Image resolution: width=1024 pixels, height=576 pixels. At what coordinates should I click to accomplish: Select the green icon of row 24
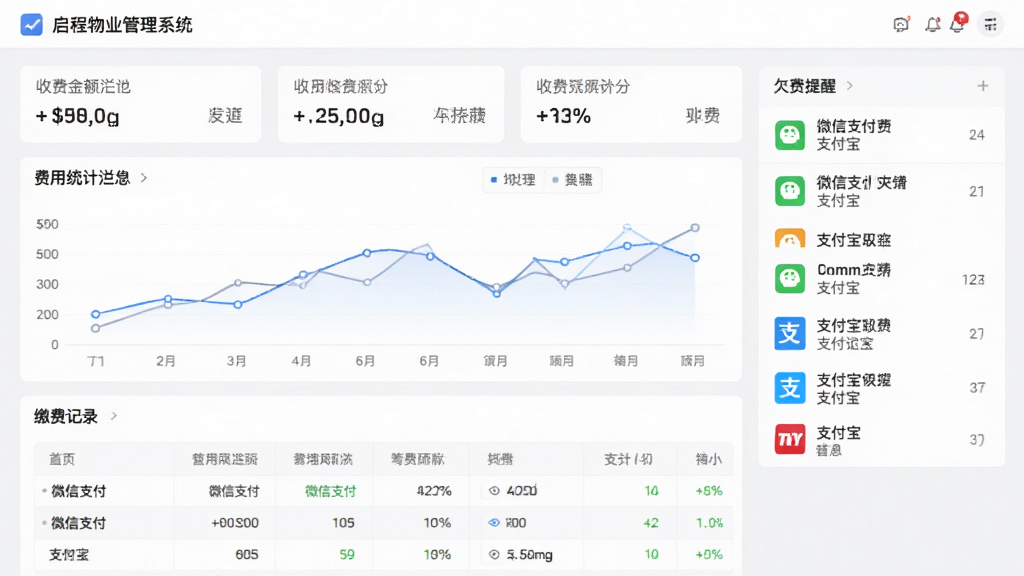pyautogui.click(x=790, y=135)
